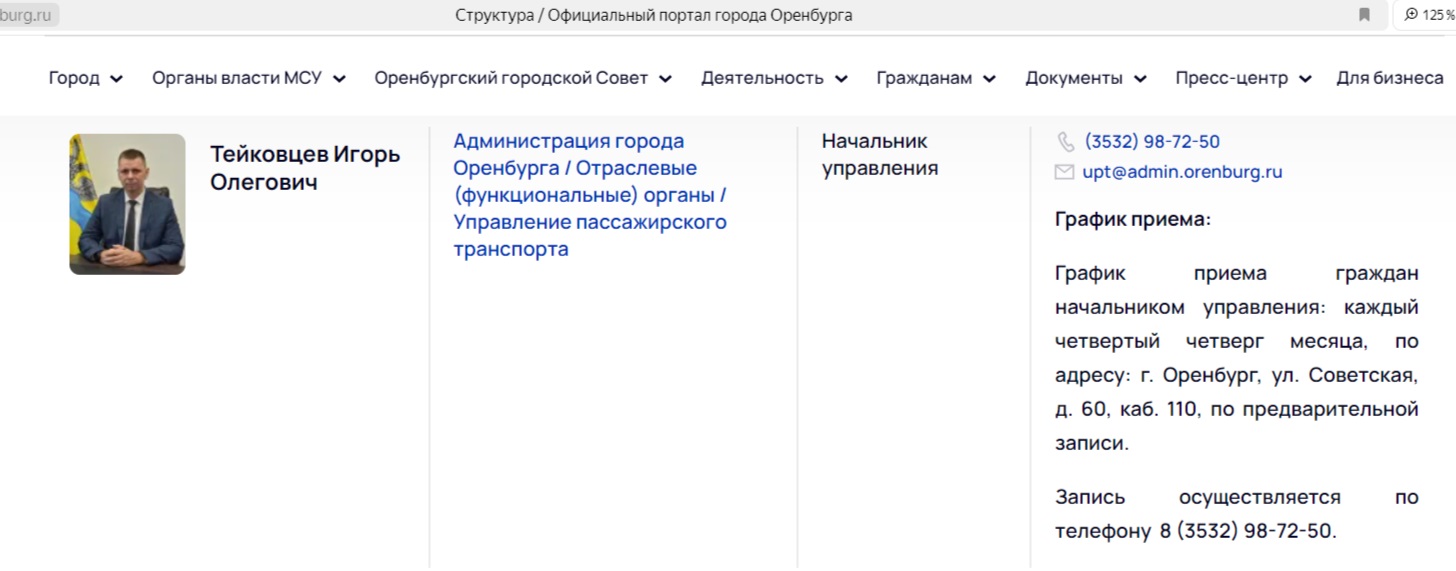1456x571 pixels.
Task: Open the Оренбургский городской Совет menu
Action: (x=511, y=78)
